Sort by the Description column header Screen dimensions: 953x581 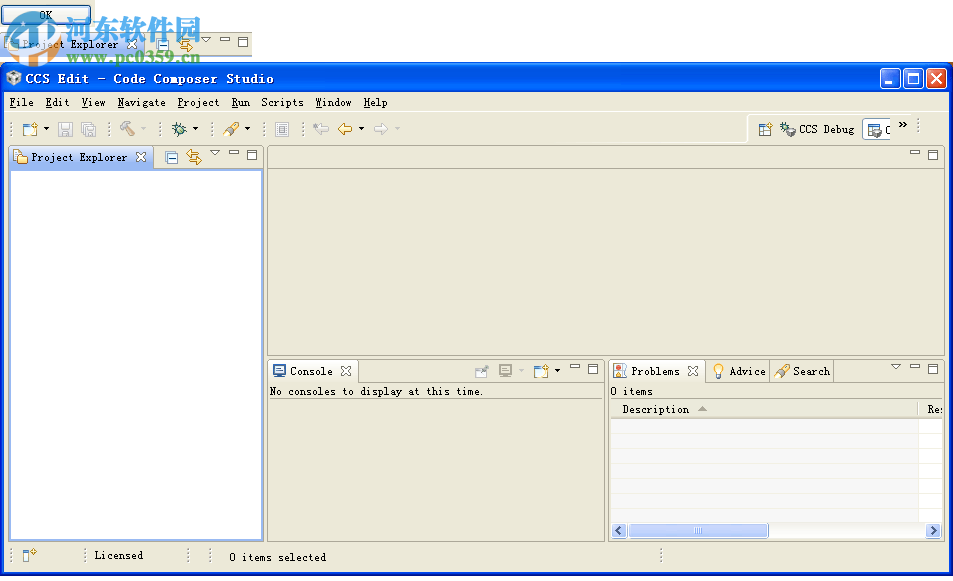point(656,409)
